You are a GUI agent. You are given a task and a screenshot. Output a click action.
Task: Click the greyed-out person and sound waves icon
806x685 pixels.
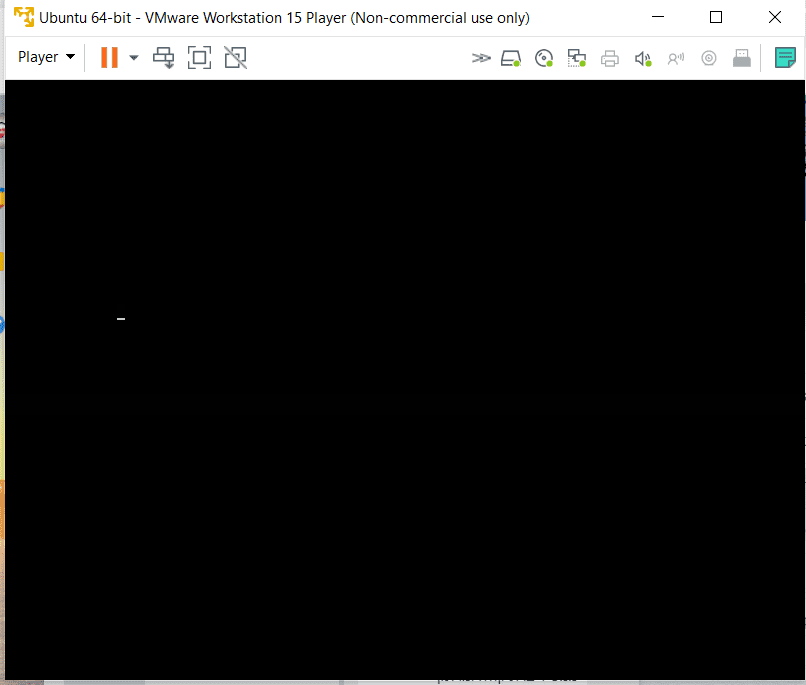pyautogui.click(x=676, y=59)
